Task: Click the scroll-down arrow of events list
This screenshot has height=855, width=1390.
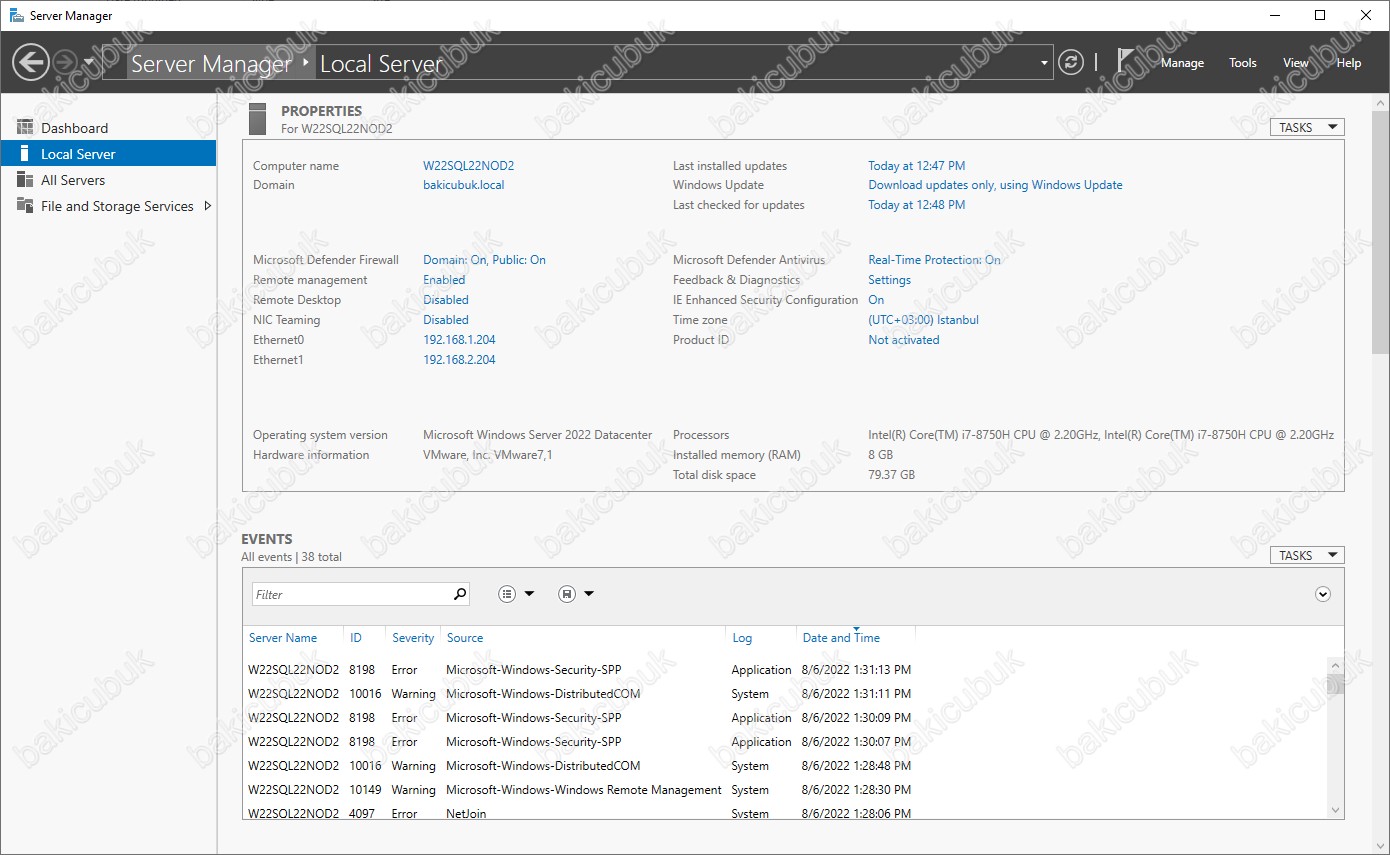Action: [x=1334, y=810]
